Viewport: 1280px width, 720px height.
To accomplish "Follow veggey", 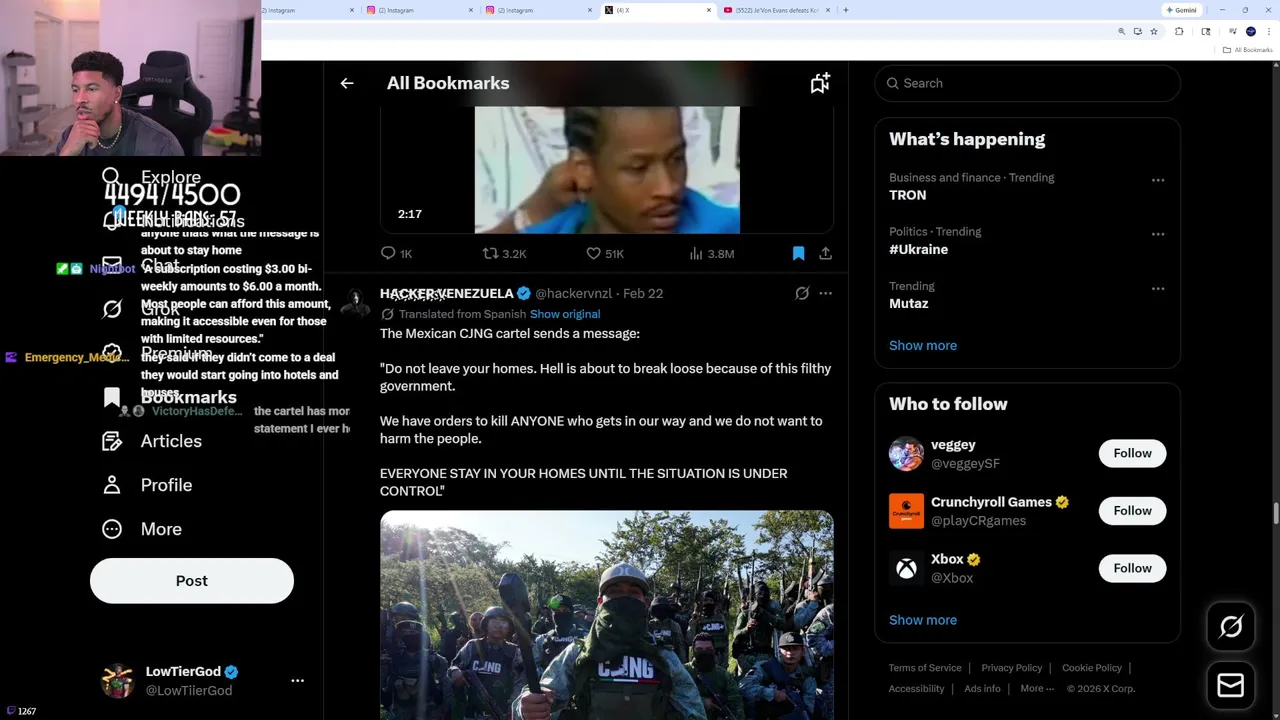I will pos(1132,453).
